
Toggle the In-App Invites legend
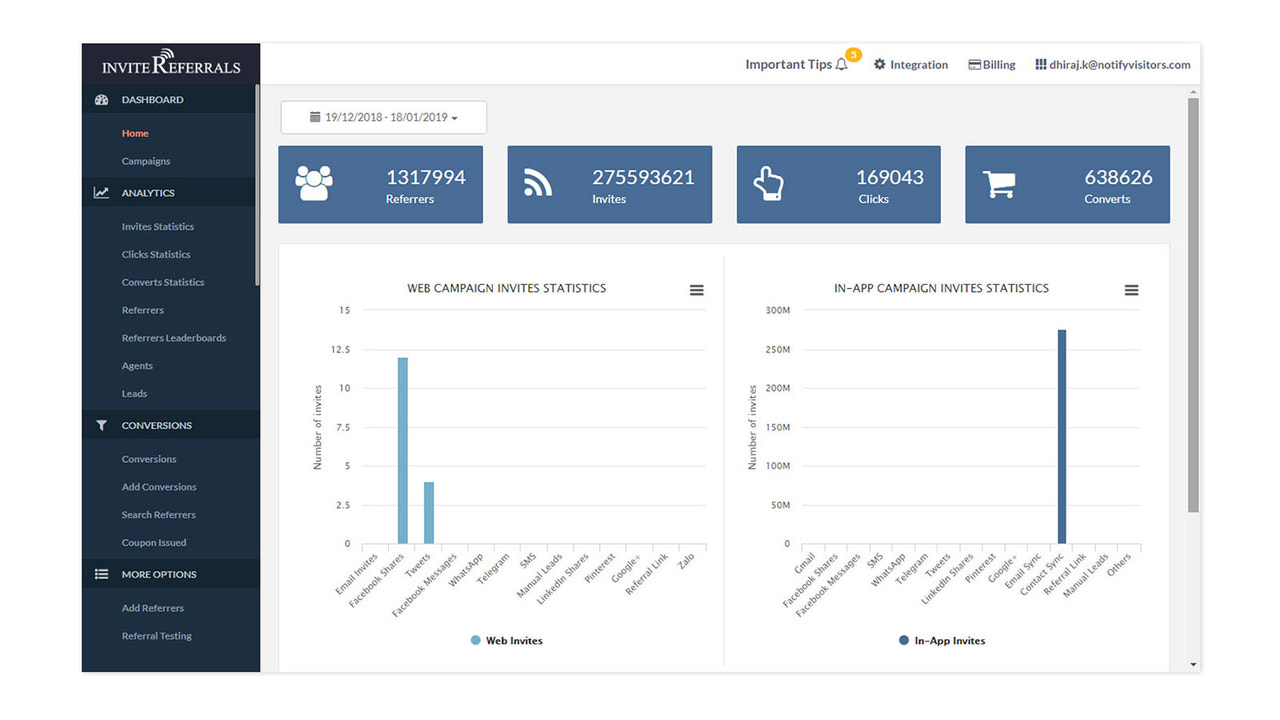(x=941, y=640)
